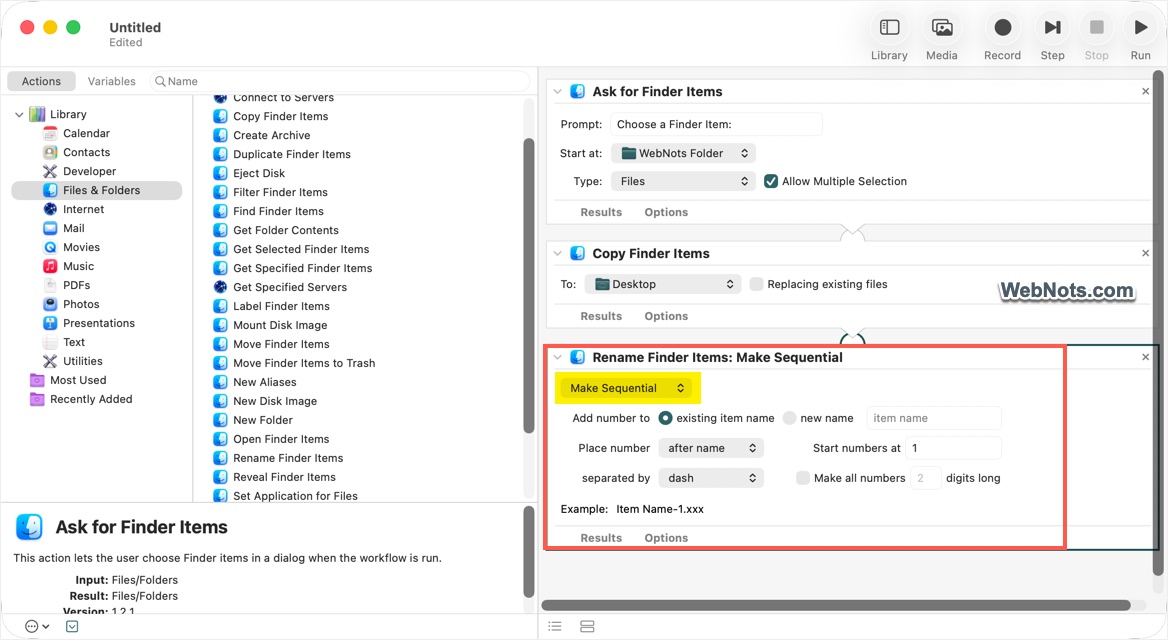Toggle Allow Multiple Selection checkbox
Screen dimensions: 1168x640
[x=771, y=181]
